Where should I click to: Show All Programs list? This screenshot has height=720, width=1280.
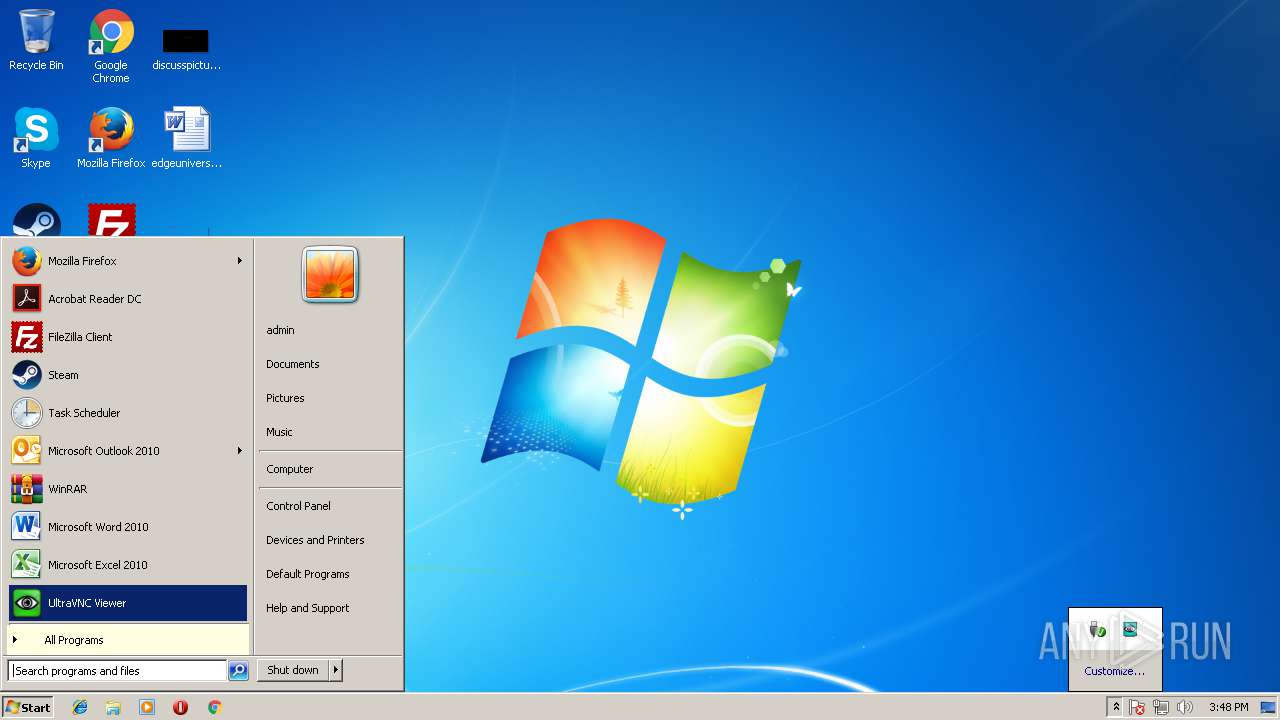pyautogui.click(x=128, y=640)
